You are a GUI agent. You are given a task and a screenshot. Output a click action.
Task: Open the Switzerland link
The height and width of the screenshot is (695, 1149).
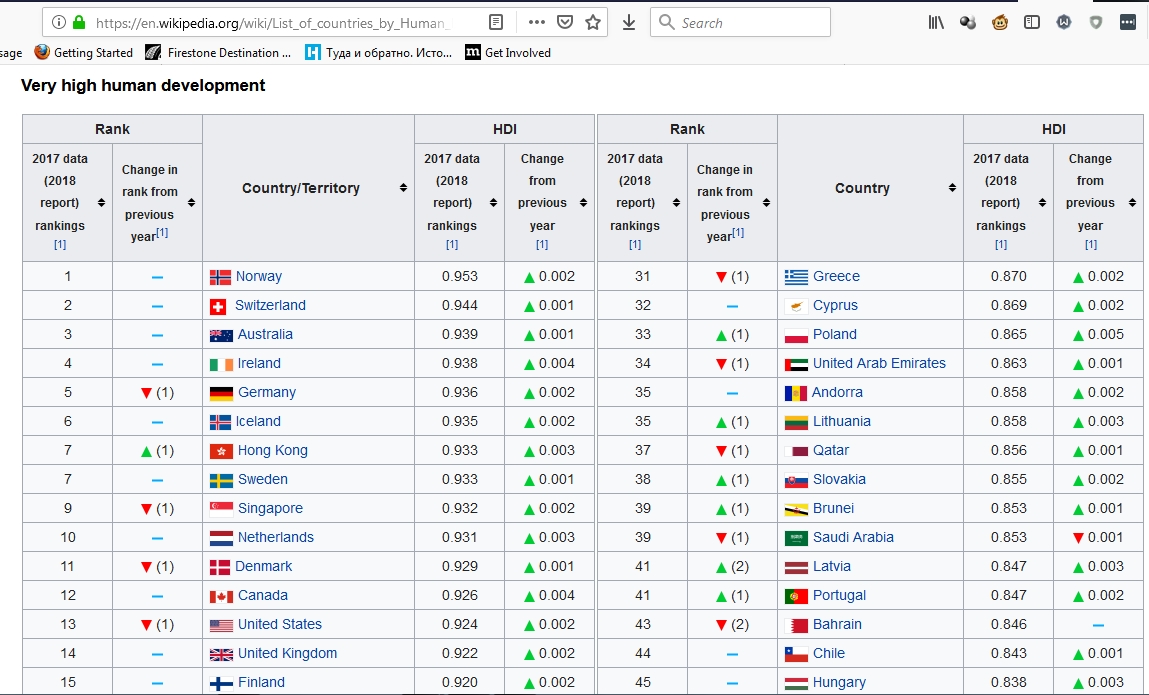(x=270, y=306)
